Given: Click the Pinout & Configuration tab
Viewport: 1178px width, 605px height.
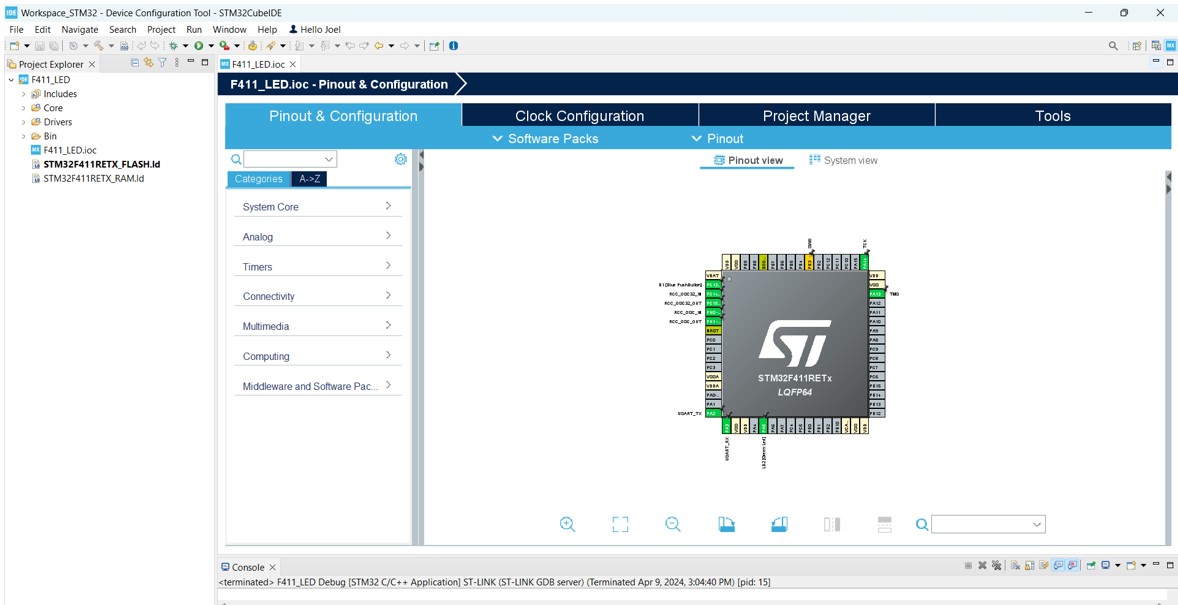Looking at the screenshot, I should coord(343,116).
